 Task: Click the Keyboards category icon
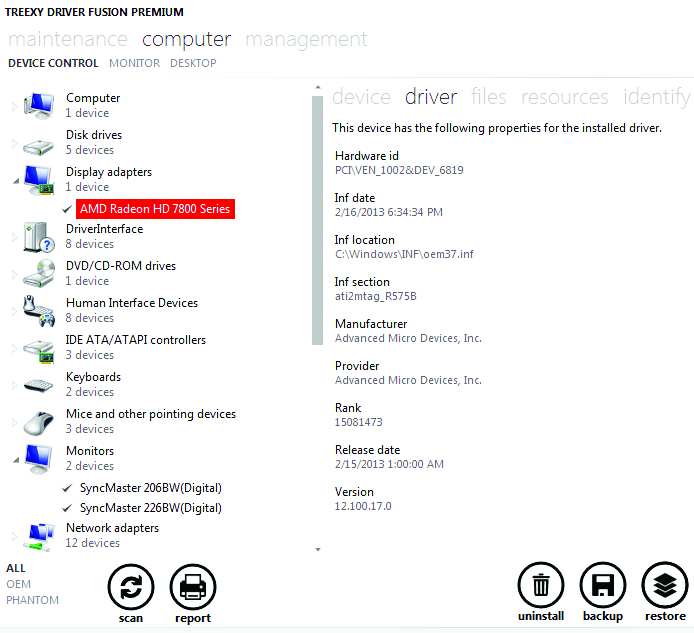pyautogui.click(x=39, y=386)
